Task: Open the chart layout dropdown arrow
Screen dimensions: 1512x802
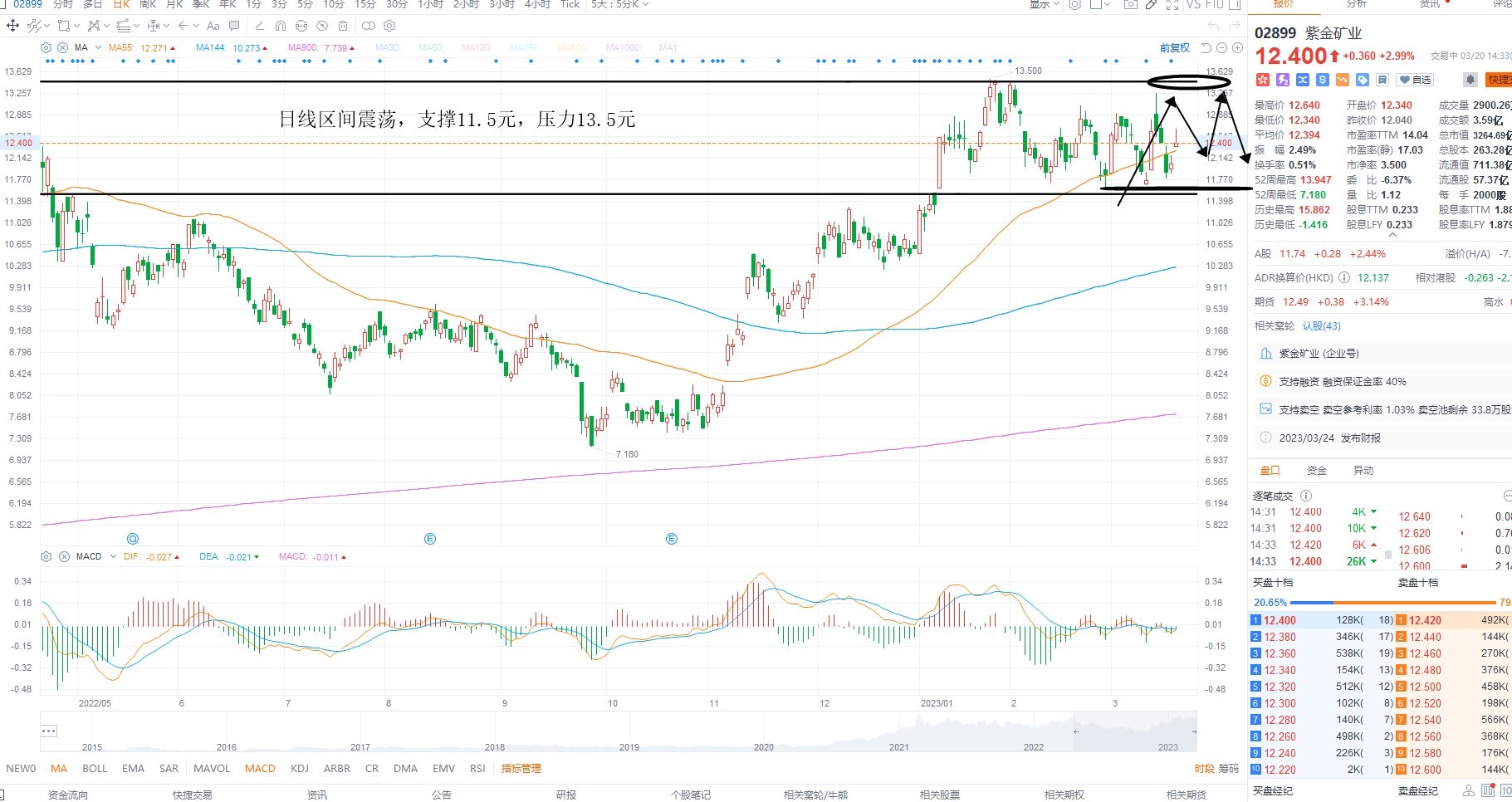Action: (x=1108, y=4)
